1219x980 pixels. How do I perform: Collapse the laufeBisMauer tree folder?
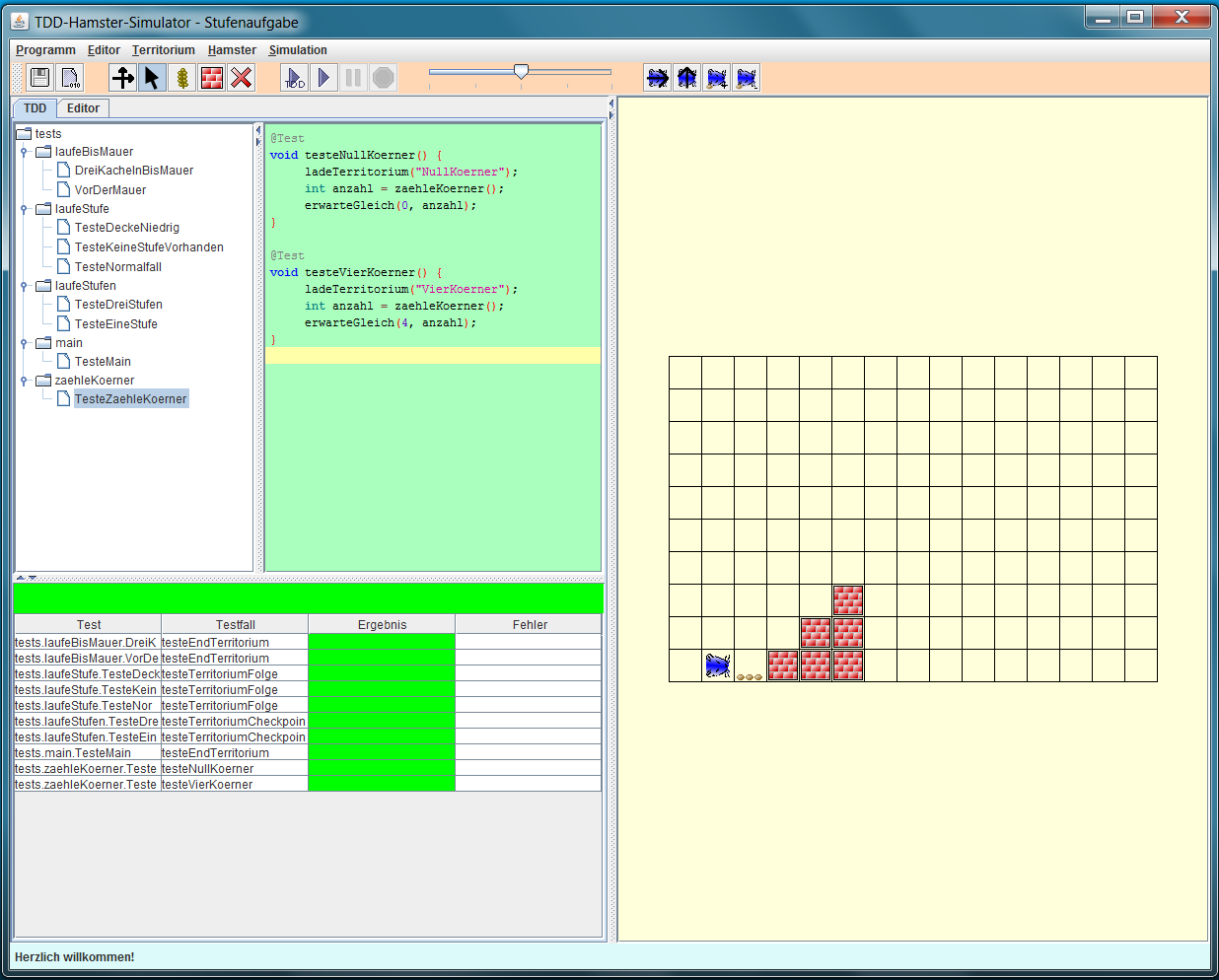(24, 152)
